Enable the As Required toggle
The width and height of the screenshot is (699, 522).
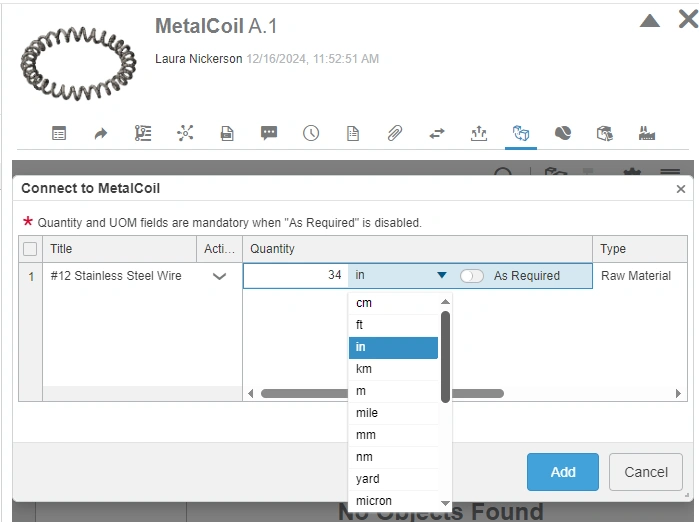pyautogui.click(x=472, y=276)
